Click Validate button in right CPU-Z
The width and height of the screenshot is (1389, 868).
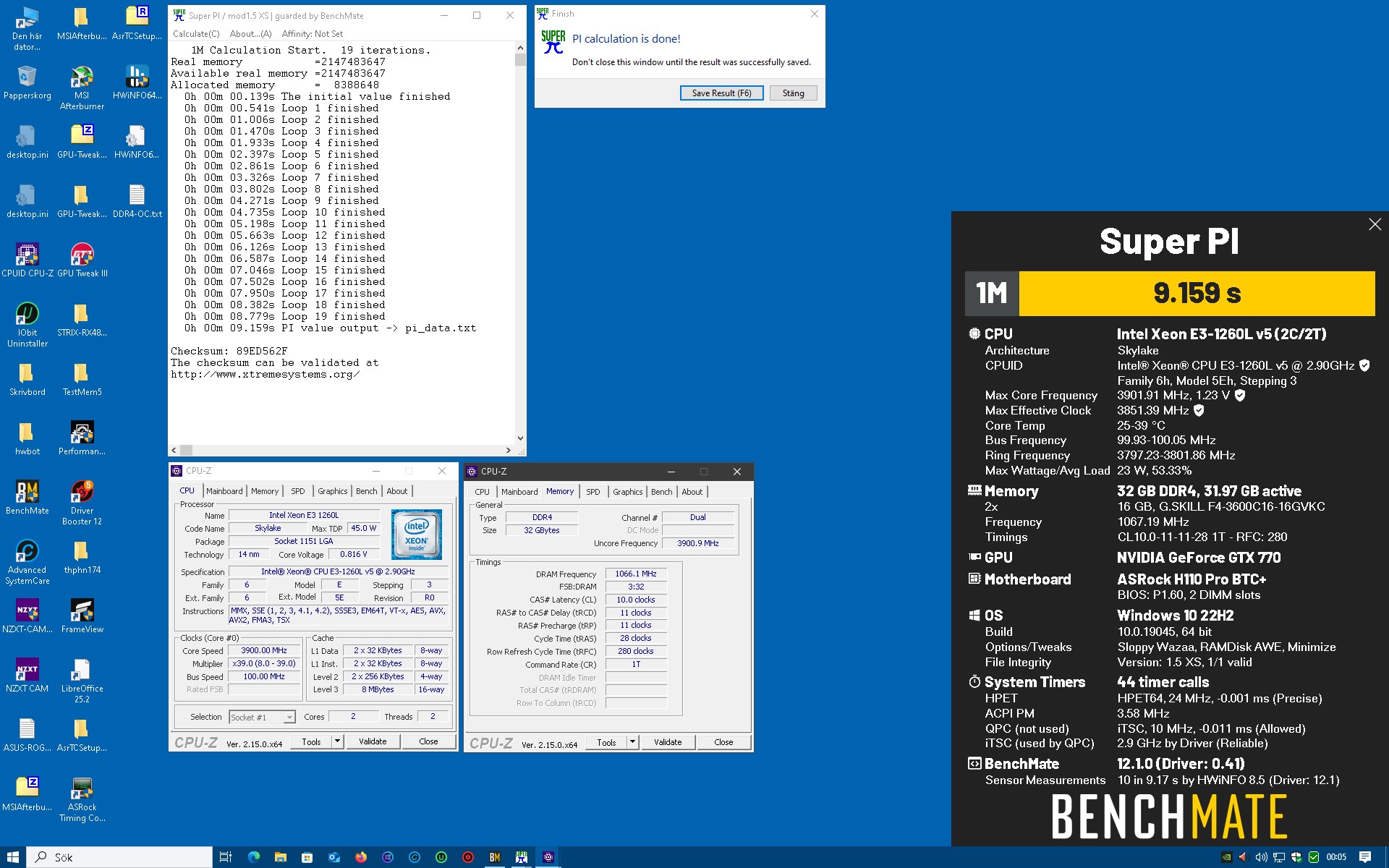coord(668,742)
